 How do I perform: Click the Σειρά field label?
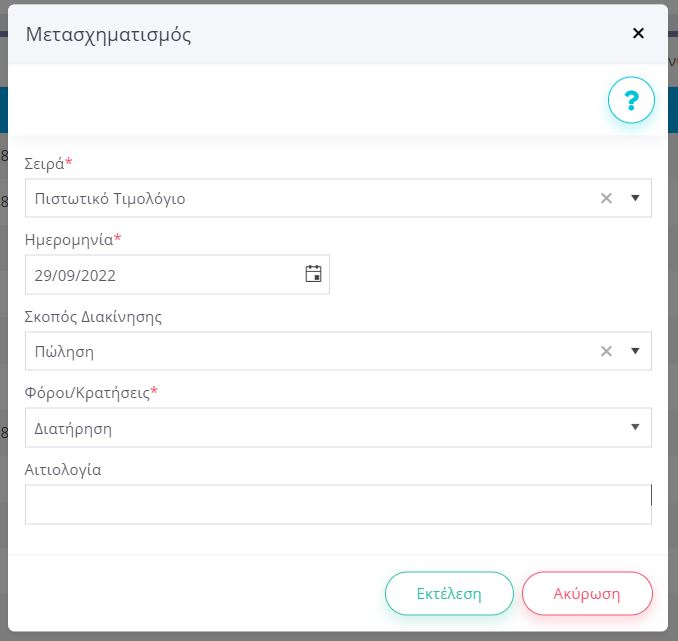pos(44,163)
